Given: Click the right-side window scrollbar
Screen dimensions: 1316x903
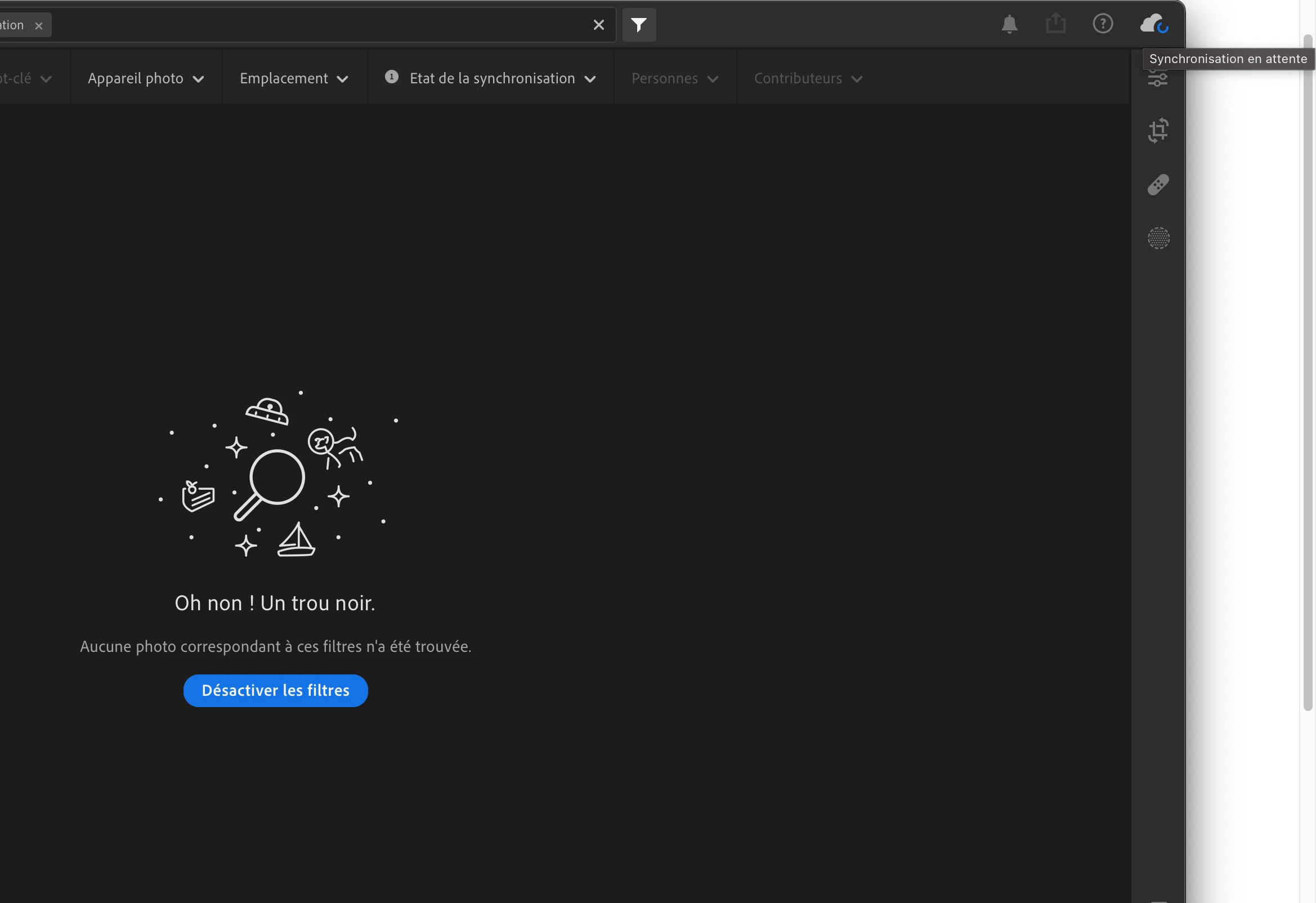Looking at the screenshot, I should pyautogui.click(x=1307, y=368).
